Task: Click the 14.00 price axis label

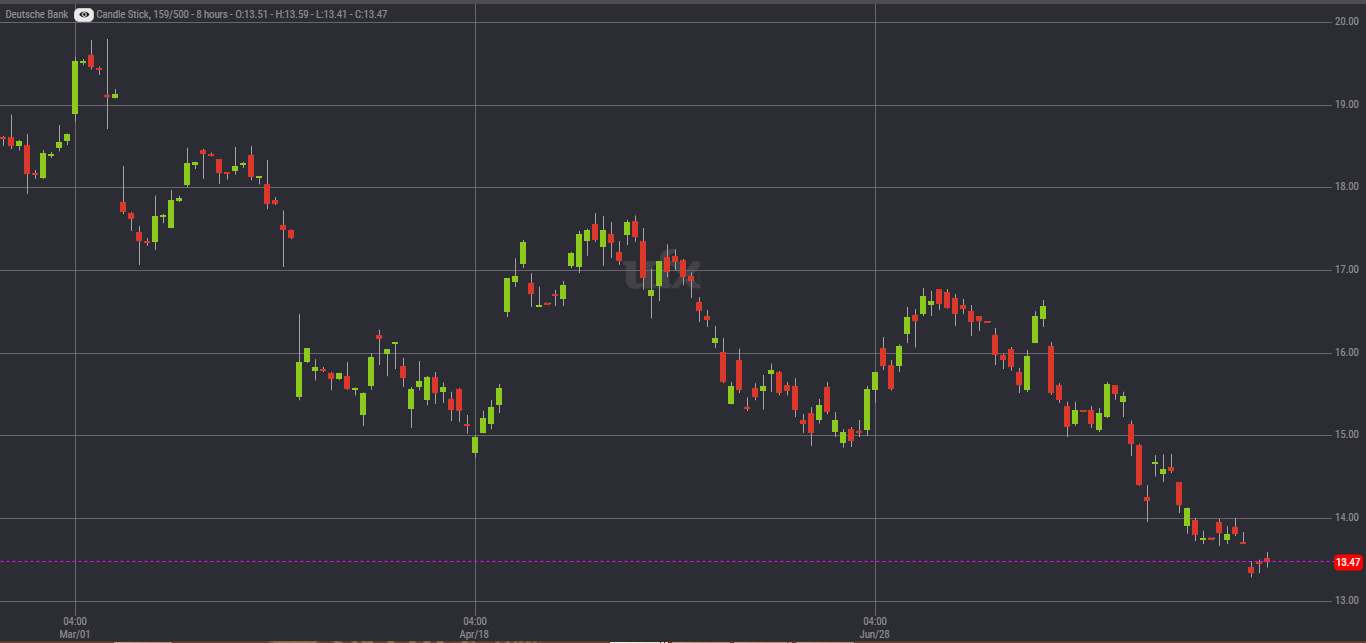Action: [x=1347, y=518]
